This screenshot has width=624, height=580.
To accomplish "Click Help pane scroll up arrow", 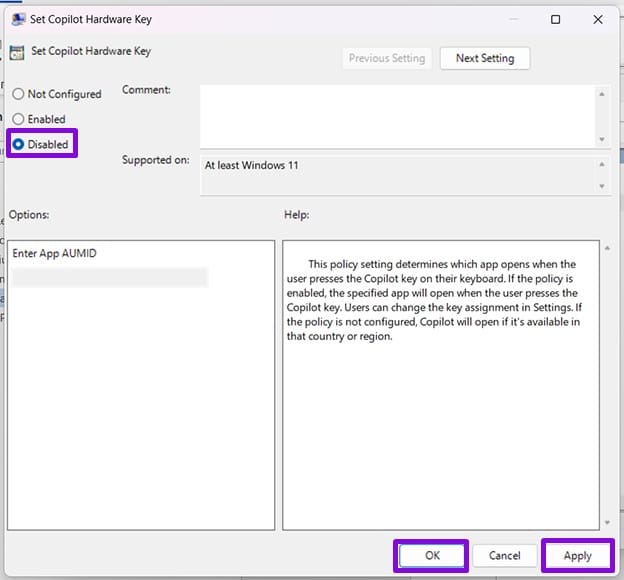I will 607,248.
